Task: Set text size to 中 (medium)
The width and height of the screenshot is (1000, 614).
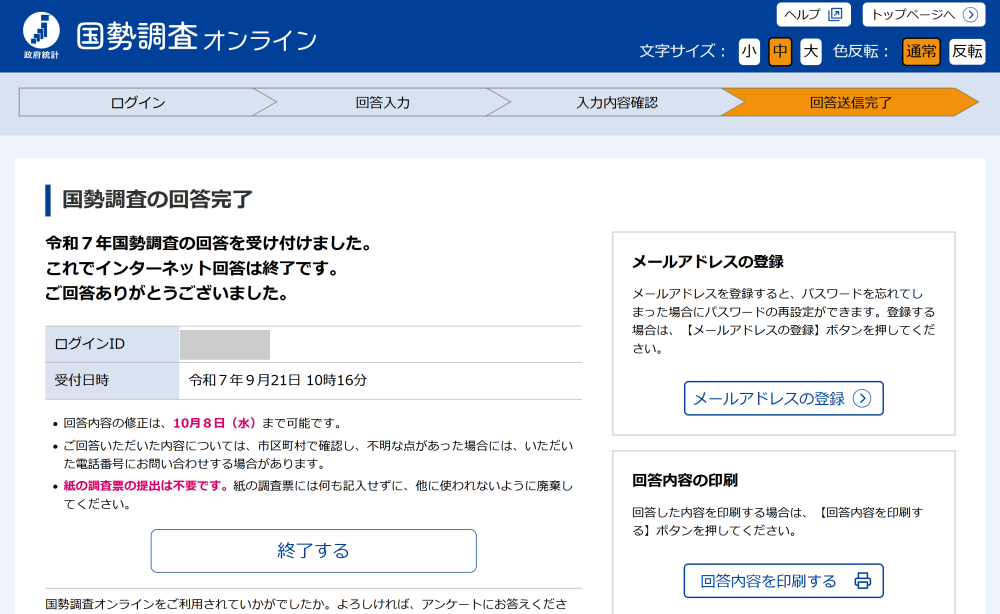Action: [780, 51]
